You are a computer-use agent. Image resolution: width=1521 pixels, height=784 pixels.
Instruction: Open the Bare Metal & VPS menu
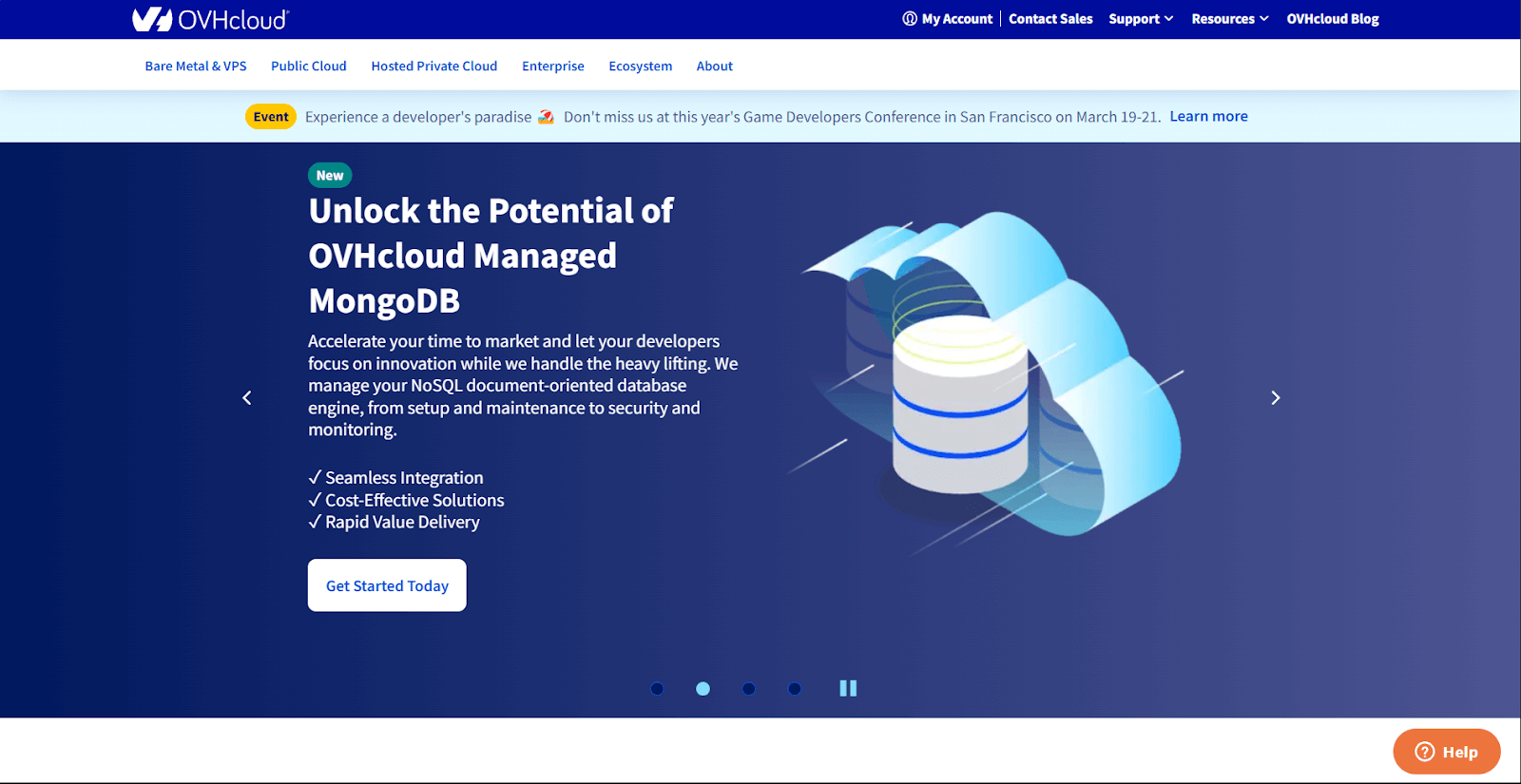click(196, 67)
